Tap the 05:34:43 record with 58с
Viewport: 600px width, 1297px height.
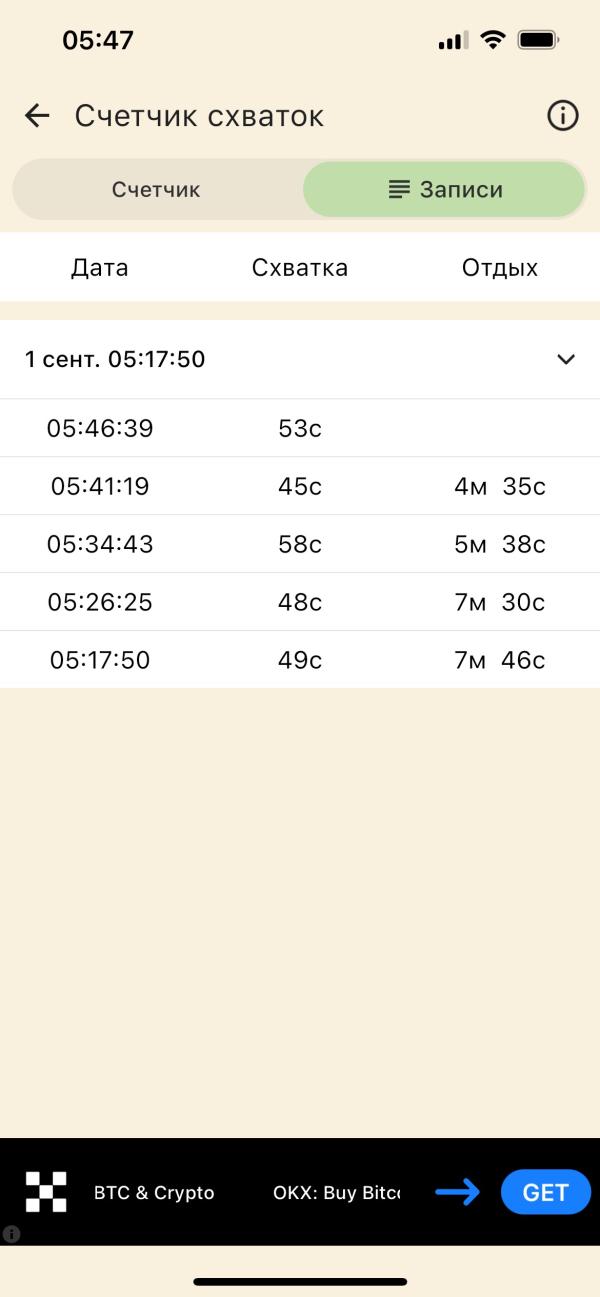tap(300, 544)
